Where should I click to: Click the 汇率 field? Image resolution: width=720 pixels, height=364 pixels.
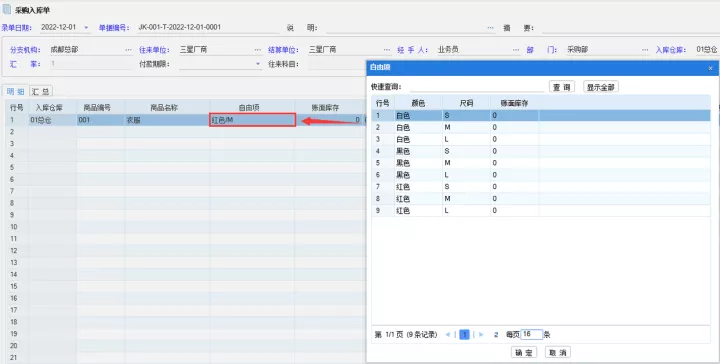pyautogui.click(x=91, y=64)
